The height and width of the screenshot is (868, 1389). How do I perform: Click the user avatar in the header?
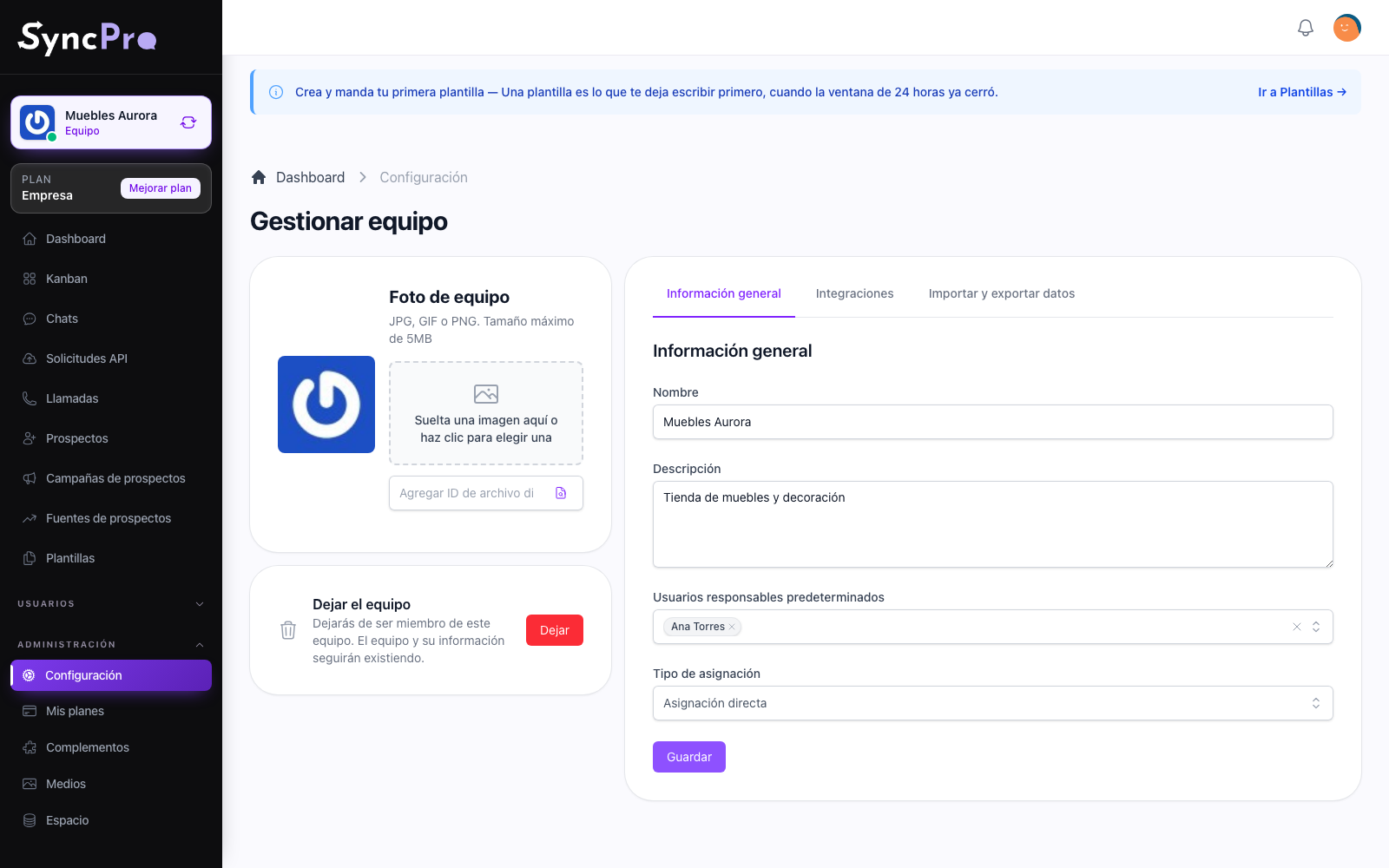pyautogui.click(x=1346, y=28)
